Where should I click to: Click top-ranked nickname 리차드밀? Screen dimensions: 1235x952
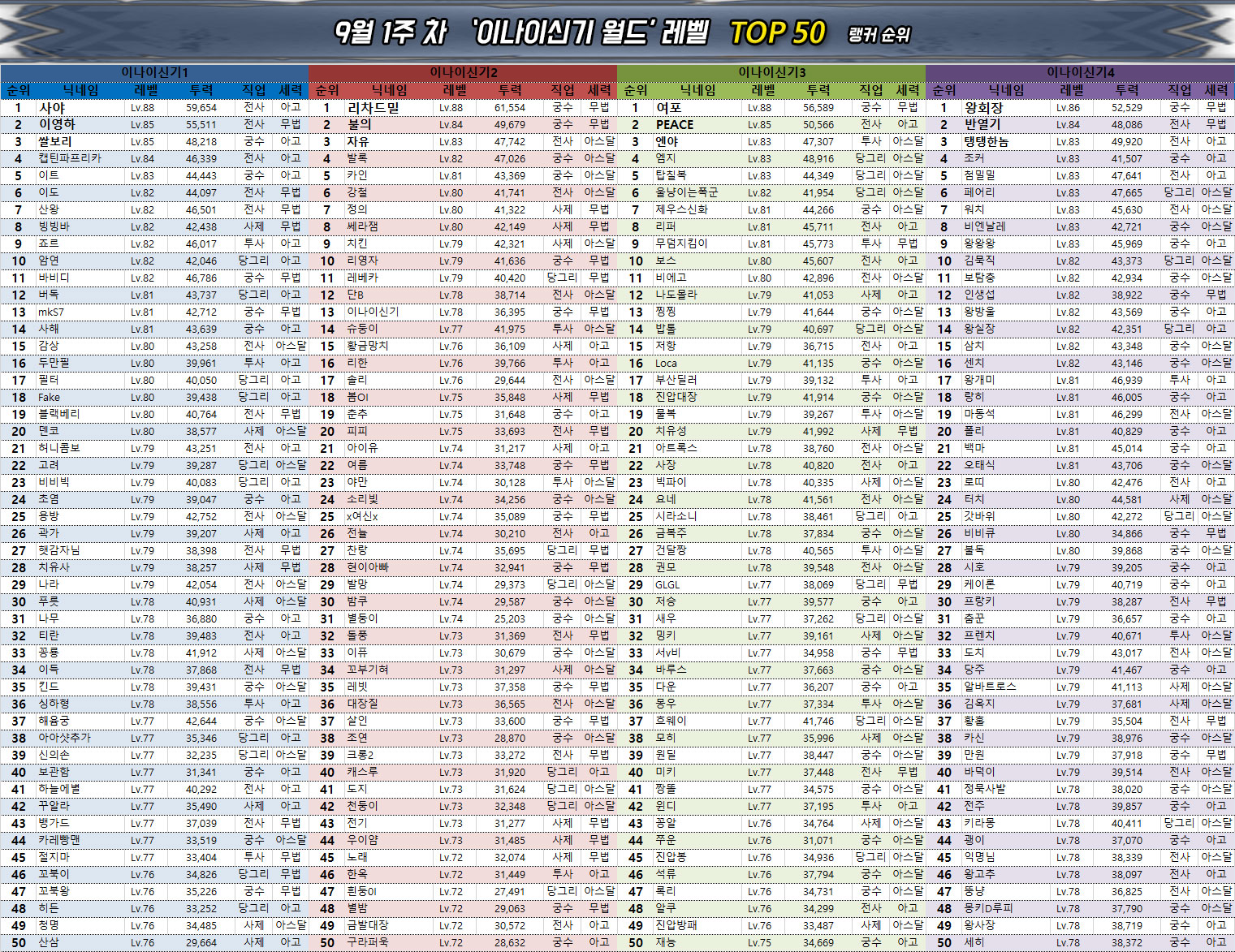pos(373,108)
